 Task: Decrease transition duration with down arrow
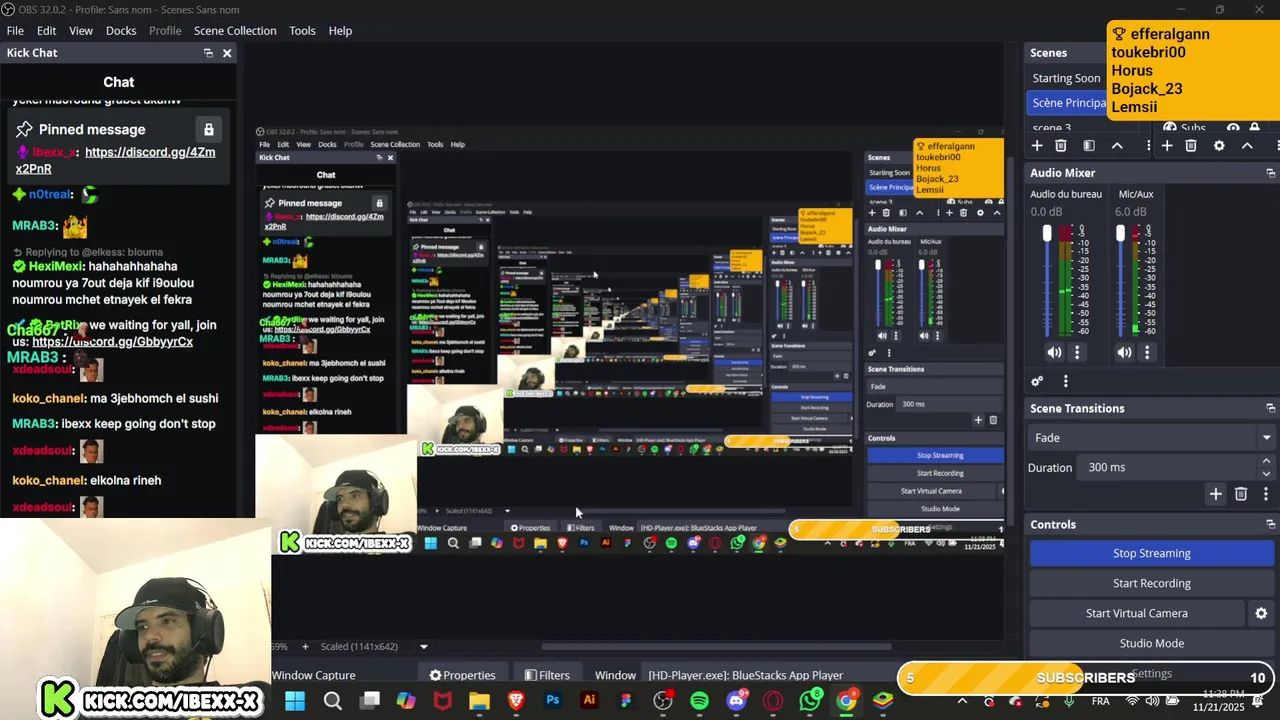coord(1266,474)
